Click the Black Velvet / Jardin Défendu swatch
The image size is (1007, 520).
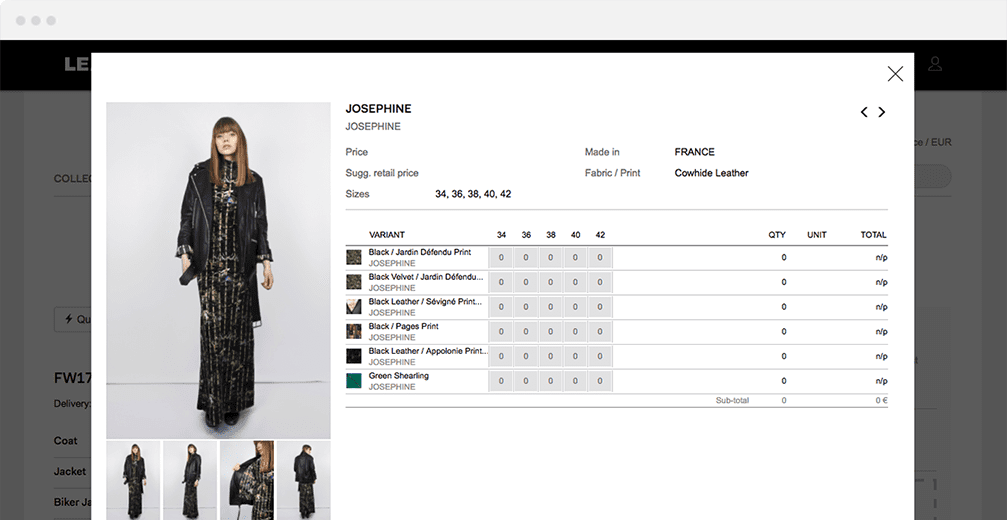pyautogui.click(x=353, y=282)
